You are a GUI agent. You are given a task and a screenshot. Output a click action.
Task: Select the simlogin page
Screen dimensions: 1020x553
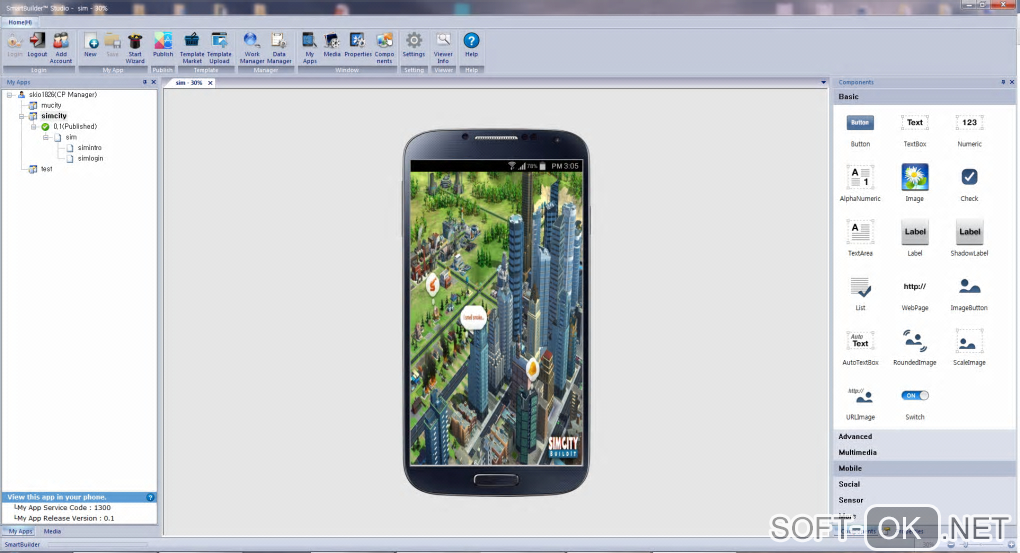90,158
